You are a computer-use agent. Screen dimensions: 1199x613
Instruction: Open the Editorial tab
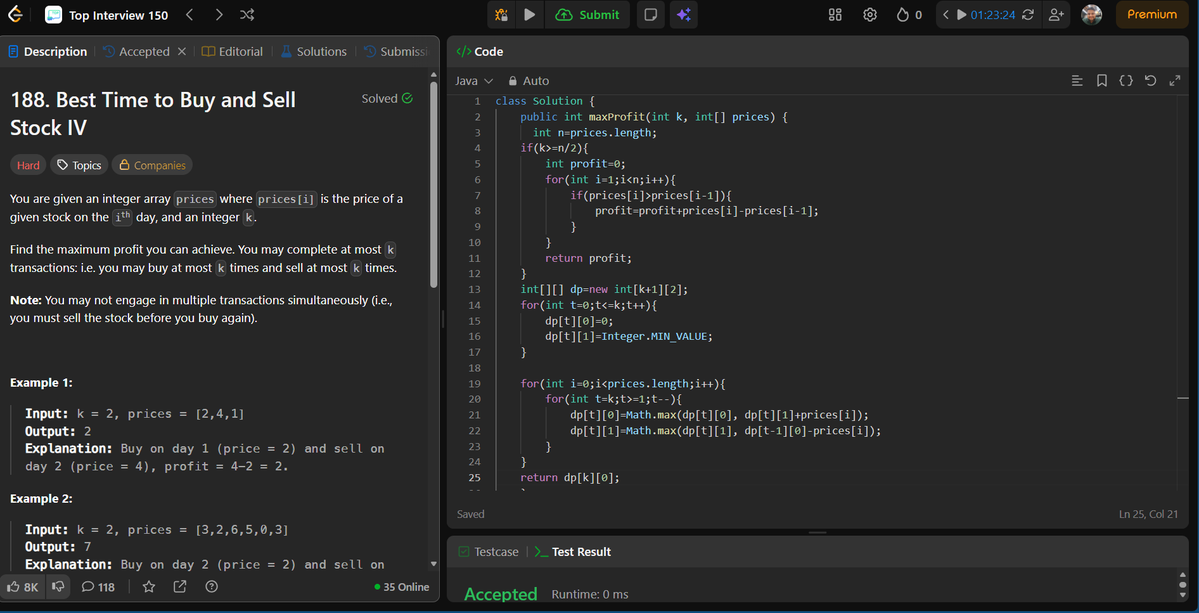coord(232,51)
